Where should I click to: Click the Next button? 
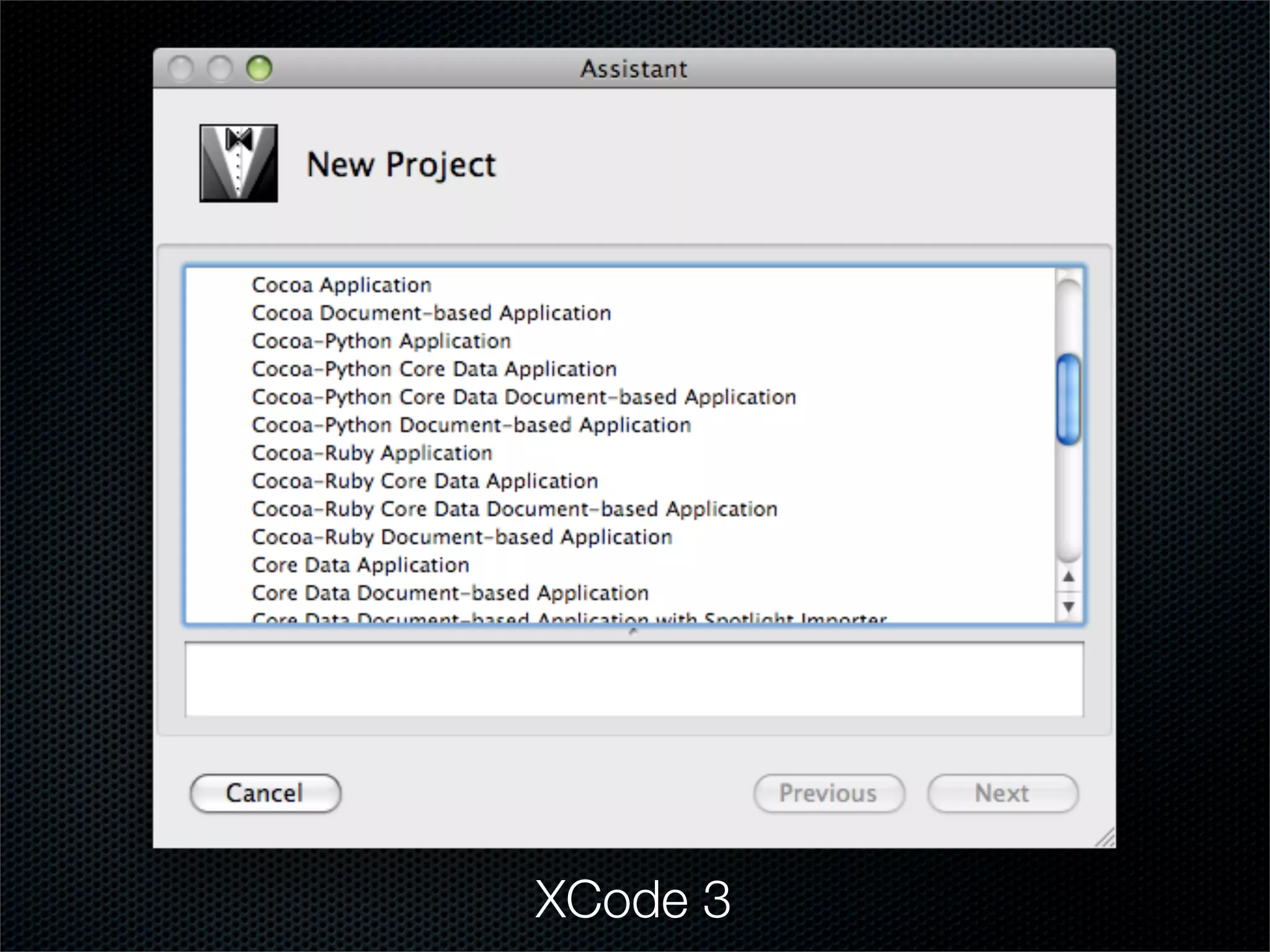[1002, 793]
